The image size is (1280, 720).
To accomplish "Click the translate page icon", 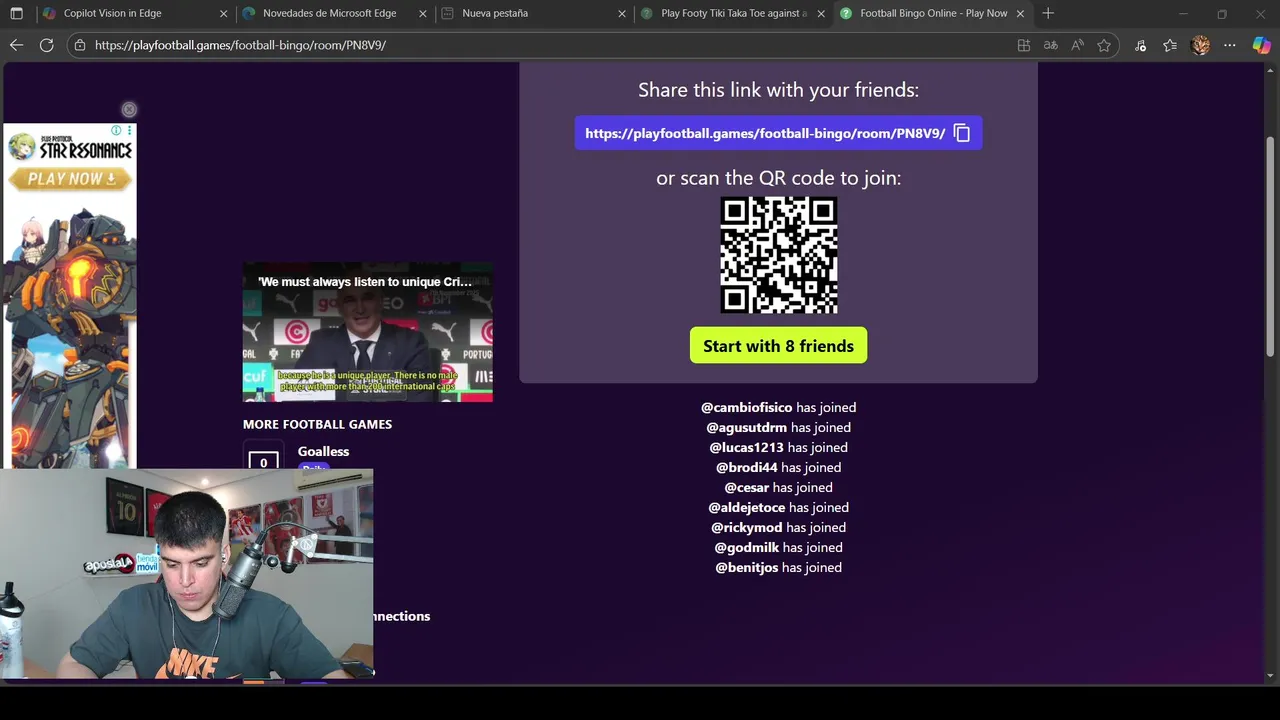I will click(1050, 45).
